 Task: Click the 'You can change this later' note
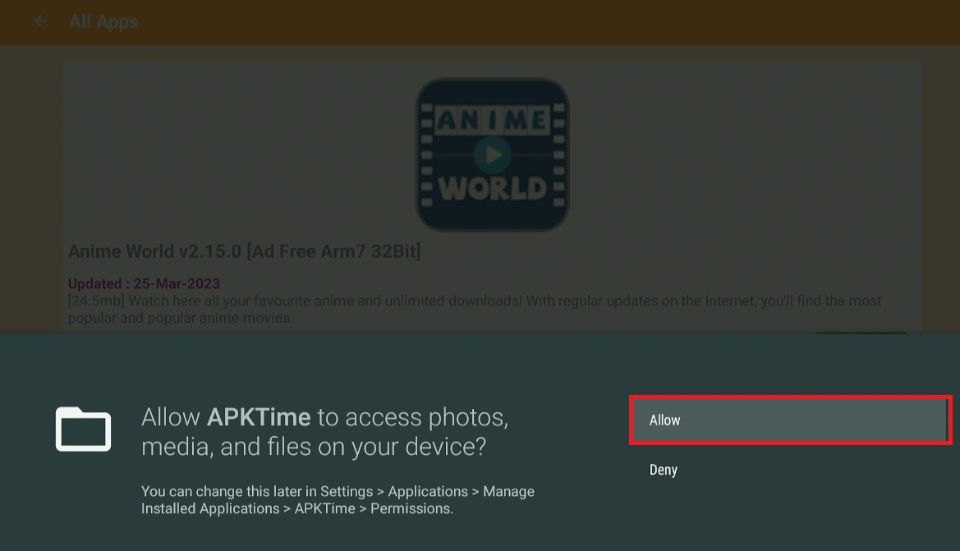pyautogui.click(x=337, y=500)
